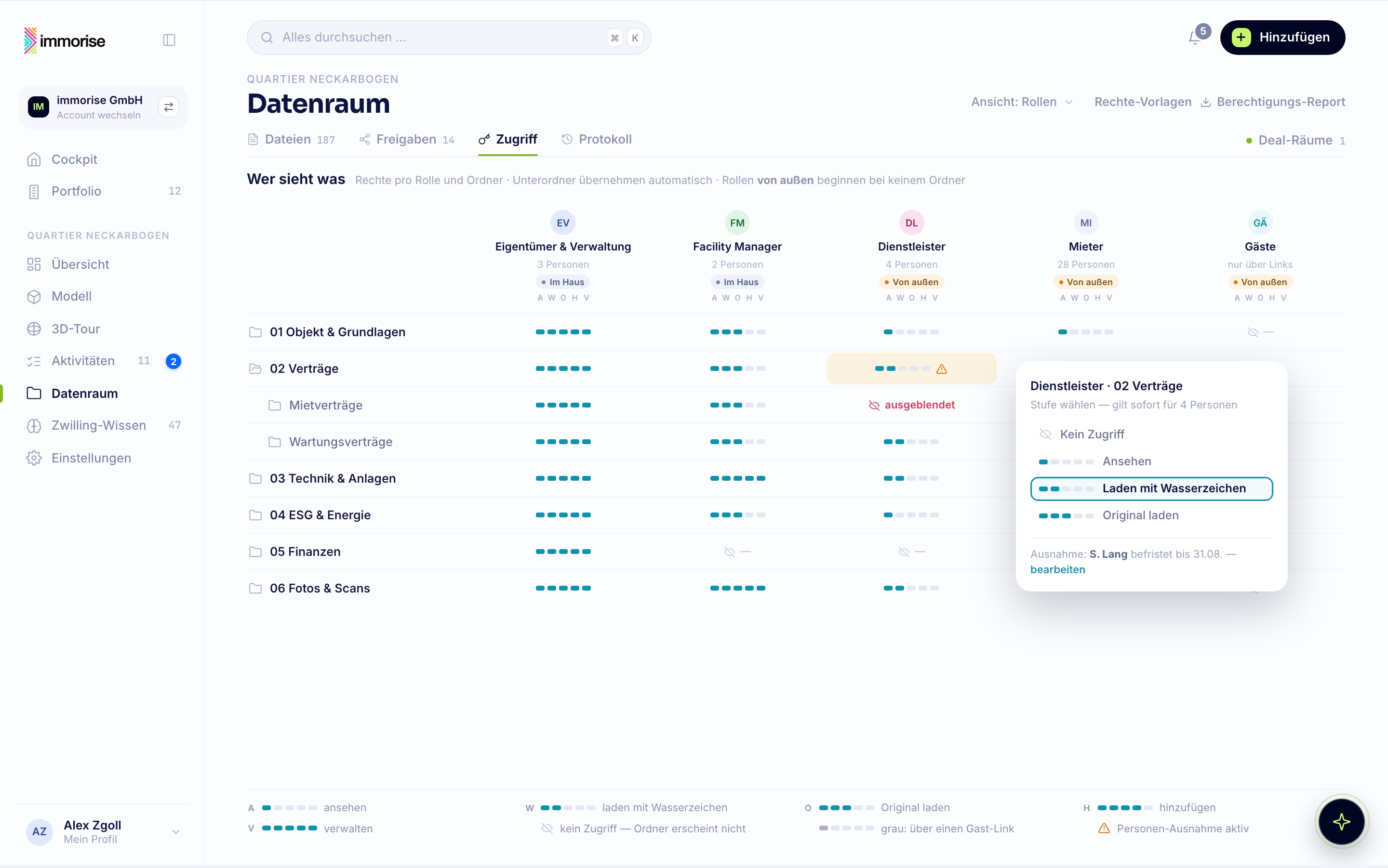This screenshot has height=868, width=1388.
Task: Click the folder icon of 05 Finanzen
Action: tap(255, 552)
